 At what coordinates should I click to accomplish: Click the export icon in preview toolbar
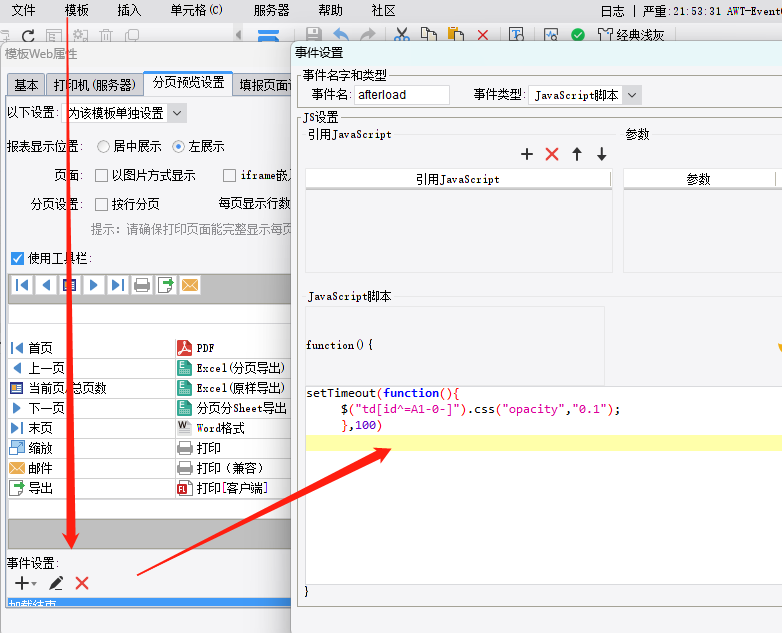click(166, 285)
